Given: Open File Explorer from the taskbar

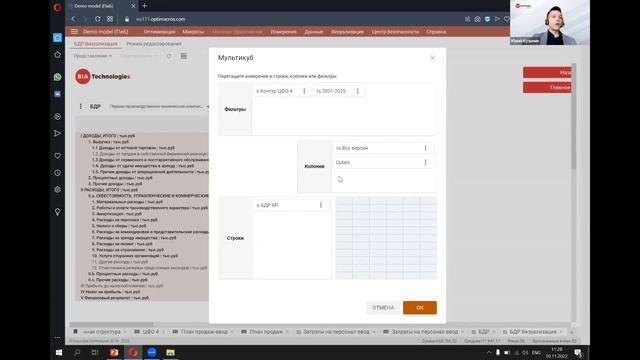Looking at the screenshot, I should tap(170, 353).
